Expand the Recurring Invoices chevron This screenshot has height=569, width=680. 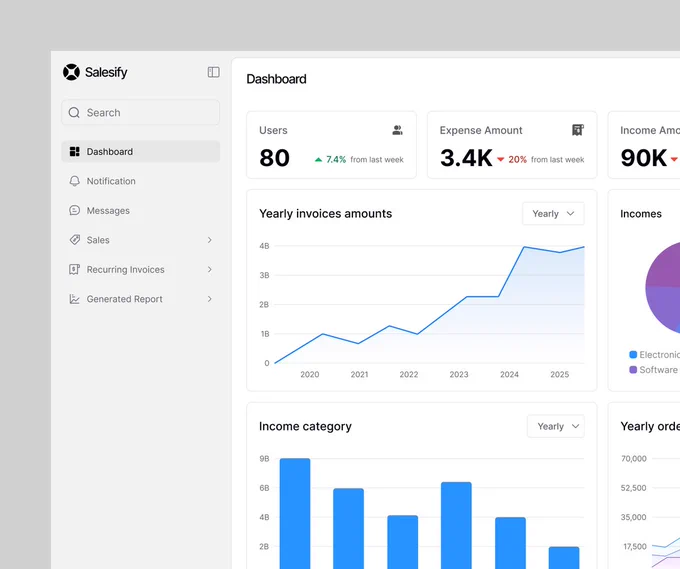tap(209, 269)
